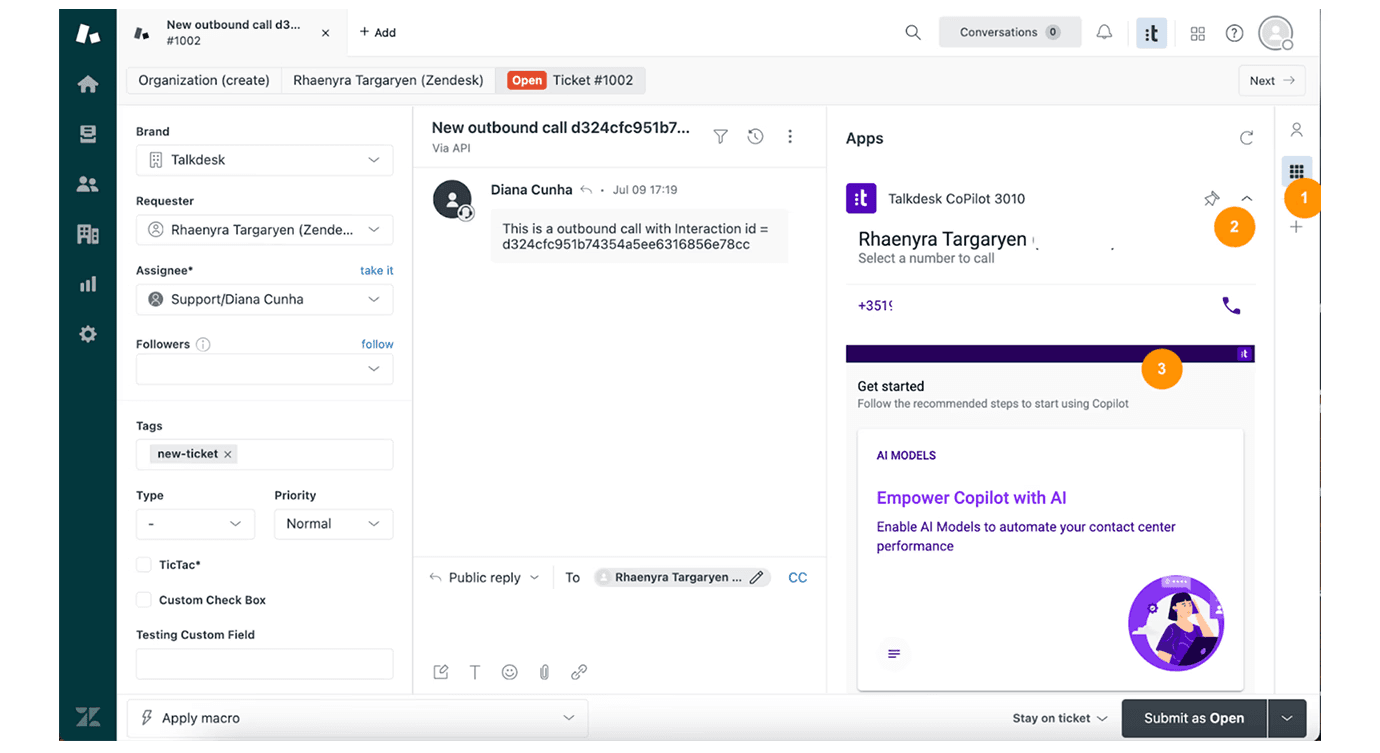Click the Submit as Open button
Viewport: 1380px width, 753px height.
click(x=1193, y=718)
